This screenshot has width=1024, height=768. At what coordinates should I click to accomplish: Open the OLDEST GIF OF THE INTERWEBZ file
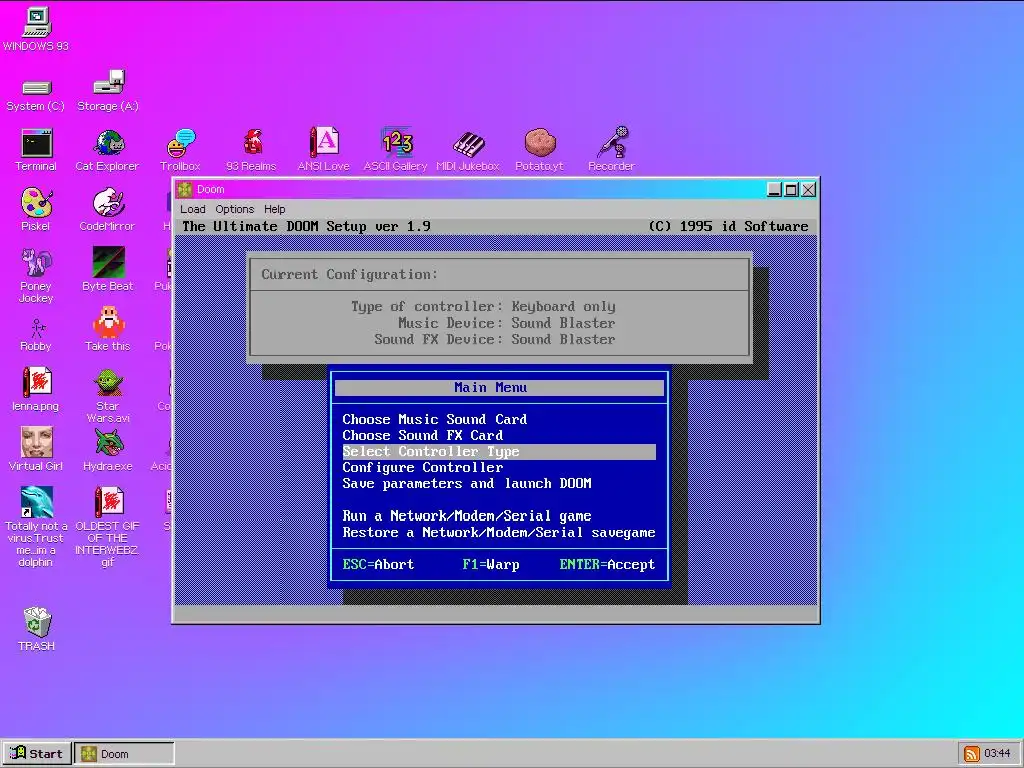108,526
